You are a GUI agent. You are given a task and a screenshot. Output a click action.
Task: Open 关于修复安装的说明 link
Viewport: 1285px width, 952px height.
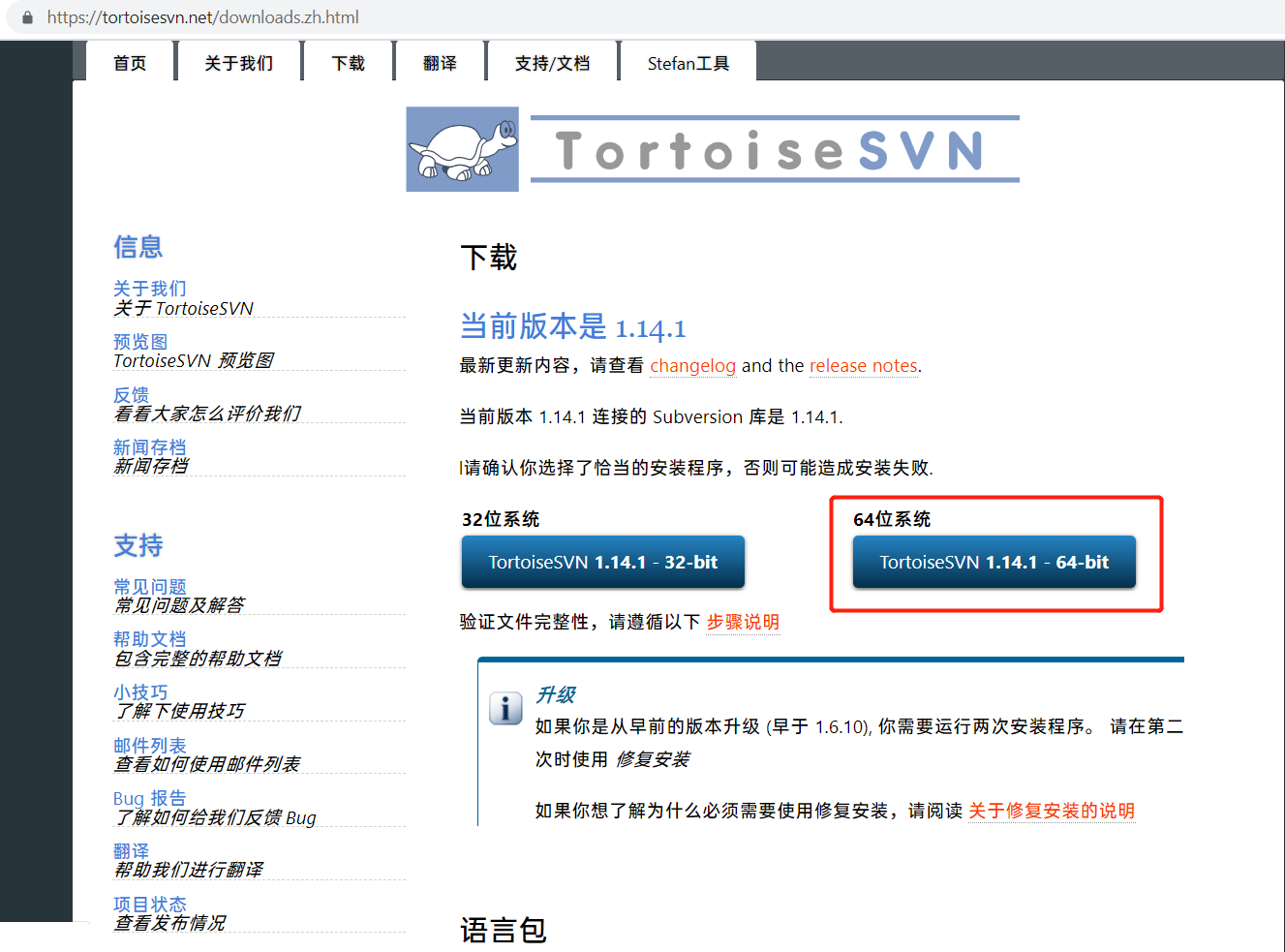[1052, 810]
